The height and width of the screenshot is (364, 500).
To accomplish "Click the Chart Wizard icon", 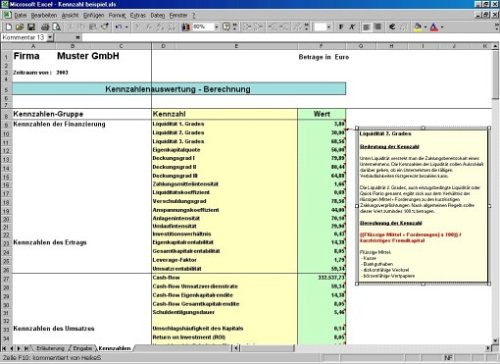I will (185, 27).
